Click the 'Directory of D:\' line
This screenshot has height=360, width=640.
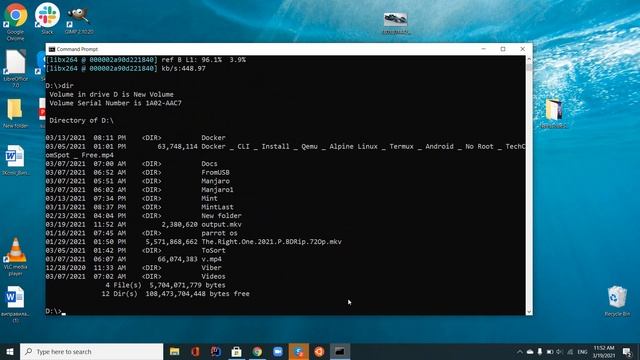click(82, 120)
